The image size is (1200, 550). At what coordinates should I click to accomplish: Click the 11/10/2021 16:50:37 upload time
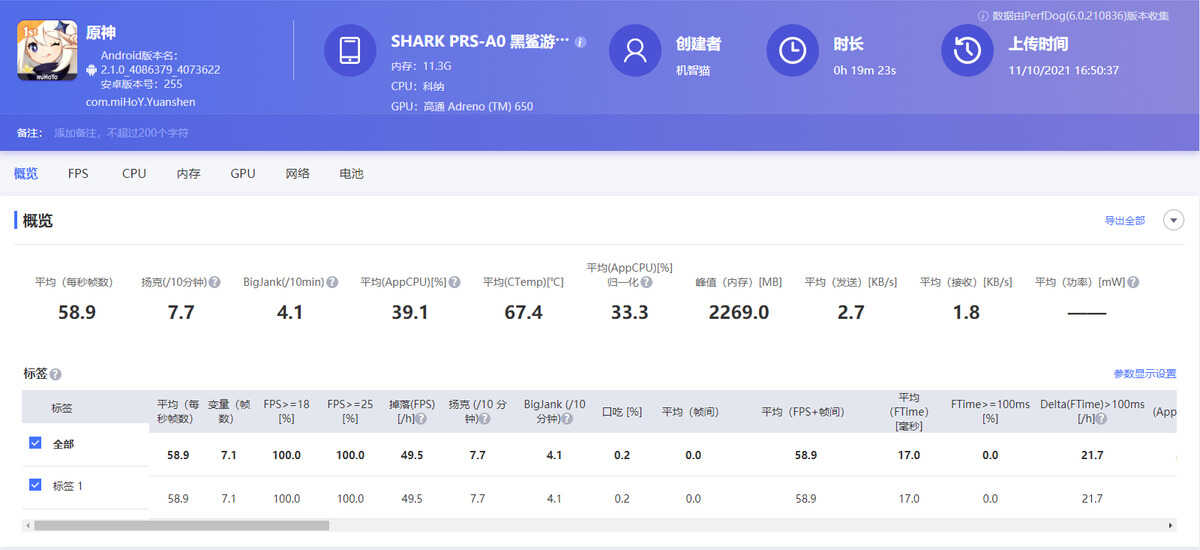pyautogui.click(x=1064, y=70)
